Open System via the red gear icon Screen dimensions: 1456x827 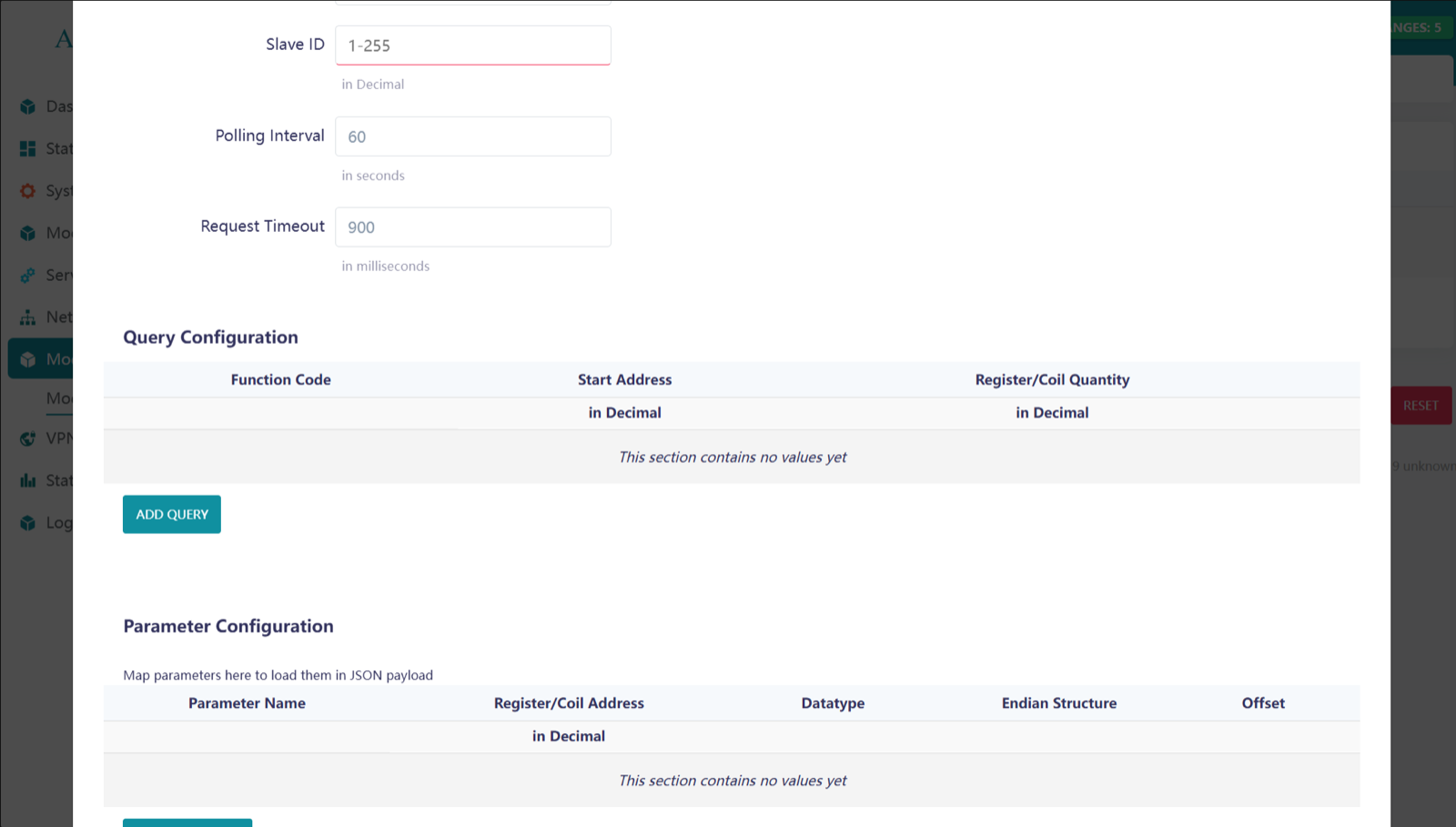[x=28, y=191]
